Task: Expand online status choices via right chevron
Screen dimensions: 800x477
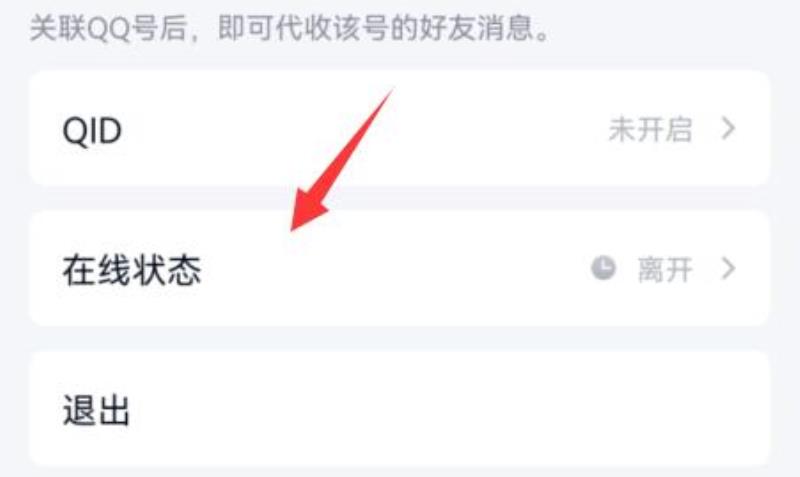Action: (729, 268)
